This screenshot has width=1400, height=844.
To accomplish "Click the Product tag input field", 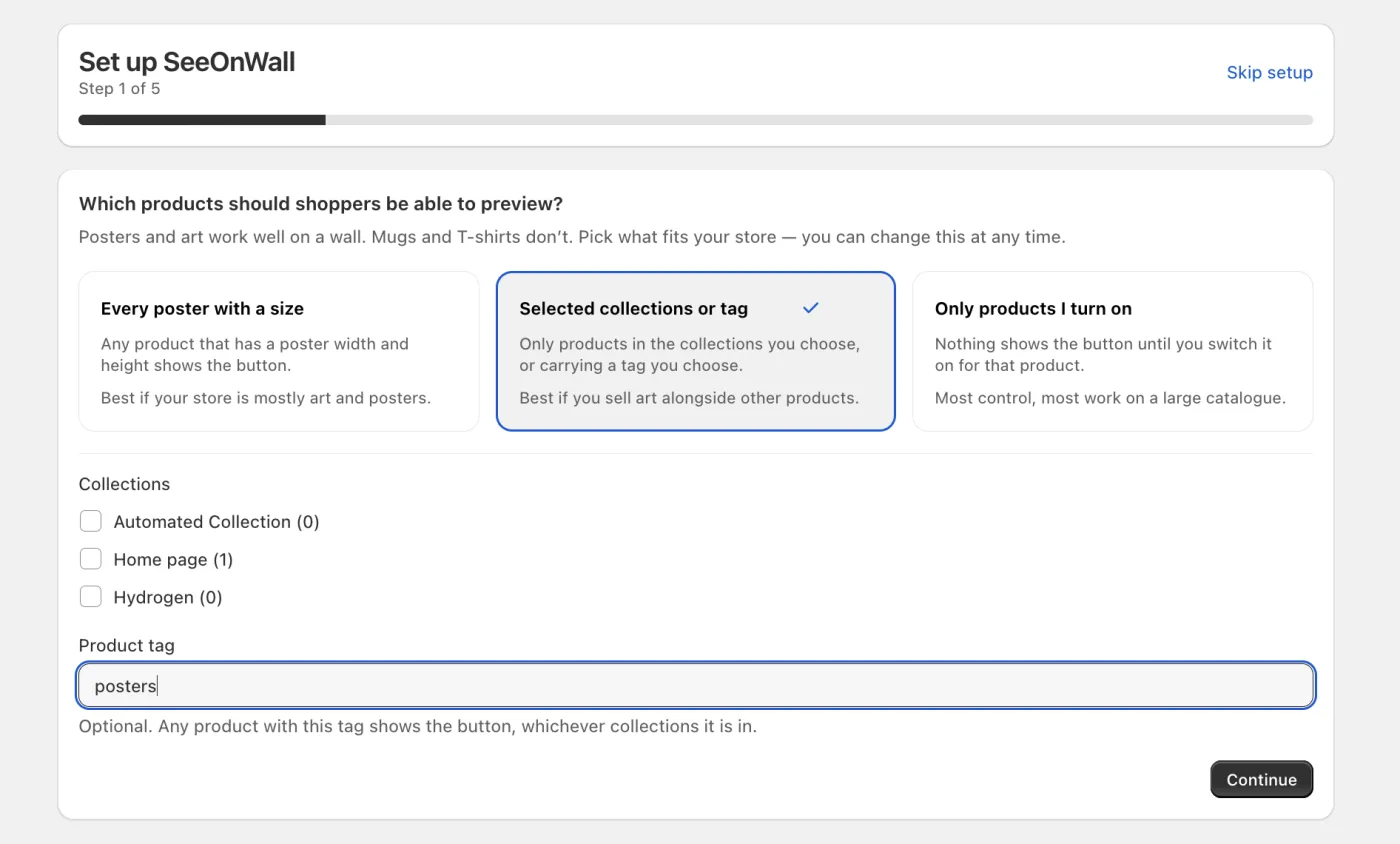I will tap(696, 685).
